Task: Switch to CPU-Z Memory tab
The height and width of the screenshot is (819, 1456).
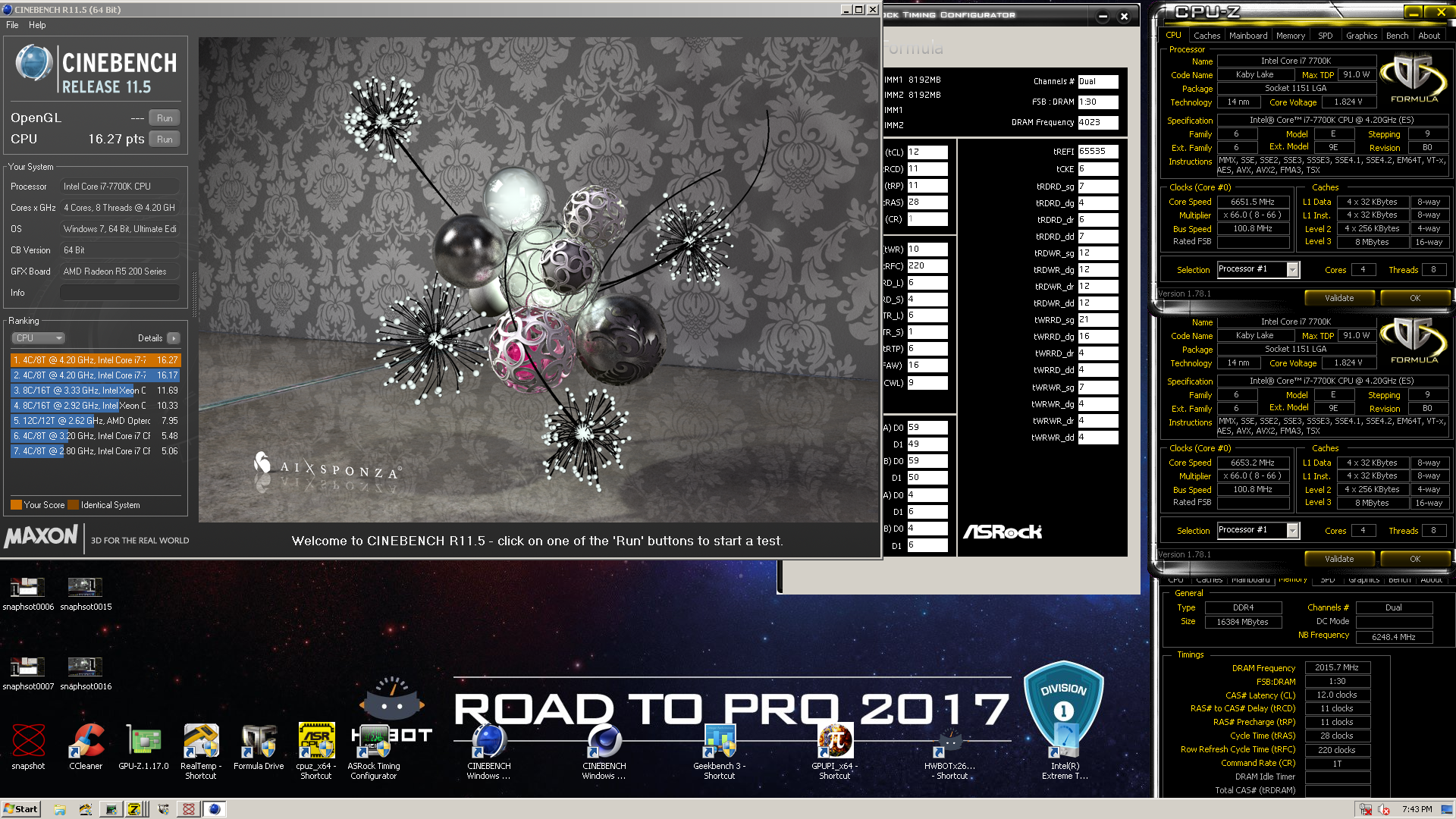Action: tap(1291, 36)
